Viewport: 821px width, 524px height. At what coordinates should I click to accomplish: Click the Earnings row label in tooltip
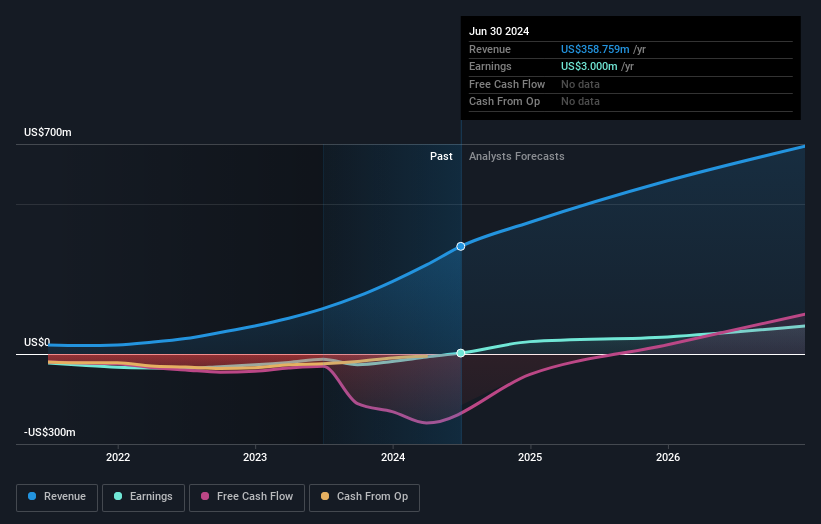coord(490,66)
